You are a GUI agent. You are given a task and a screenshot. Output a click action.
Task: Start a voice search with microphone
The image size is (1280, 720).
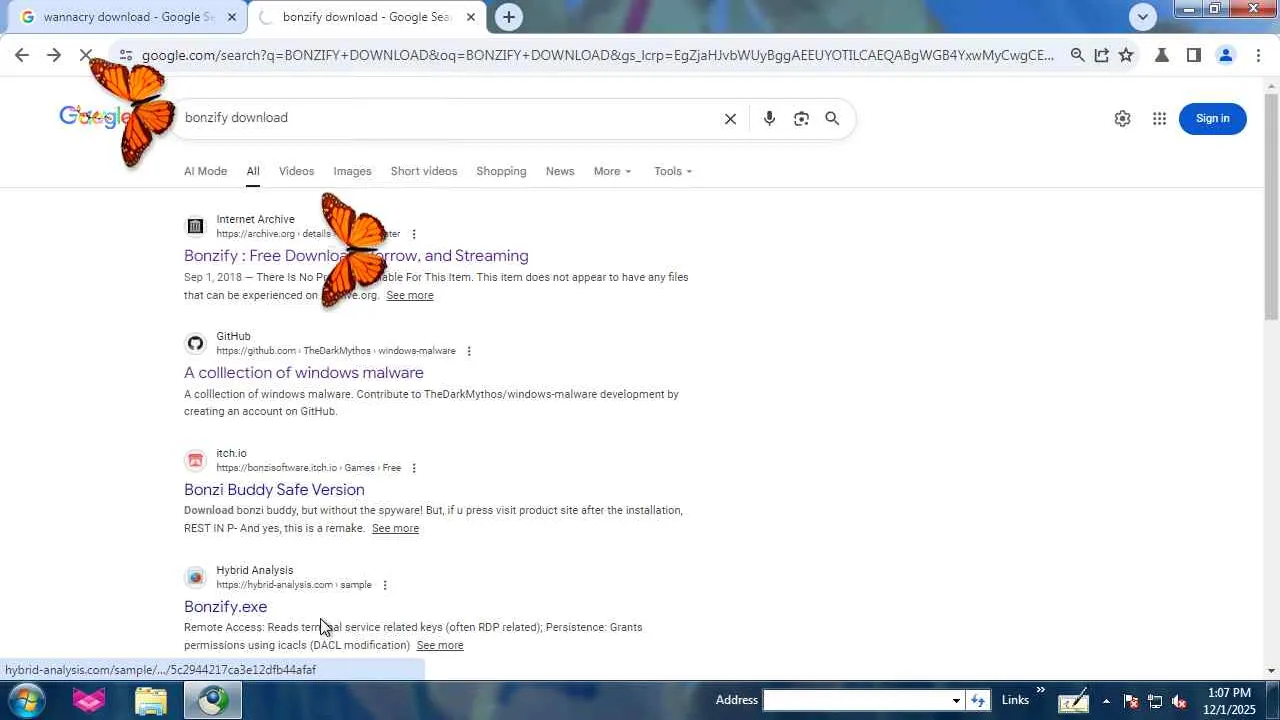click(769, 119)
